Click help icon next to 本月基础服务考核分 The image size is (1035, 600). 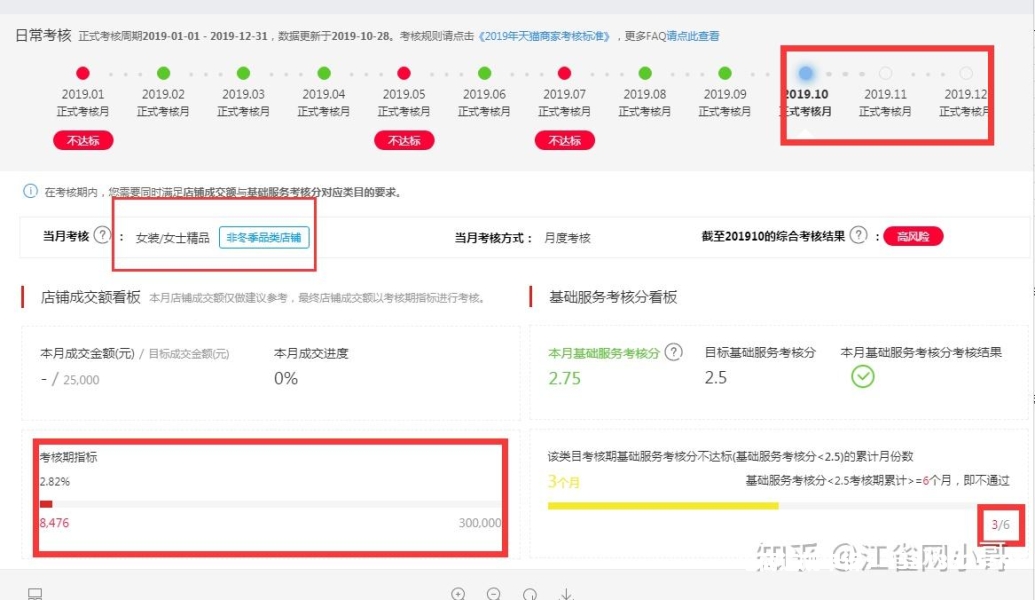point(674,352)
